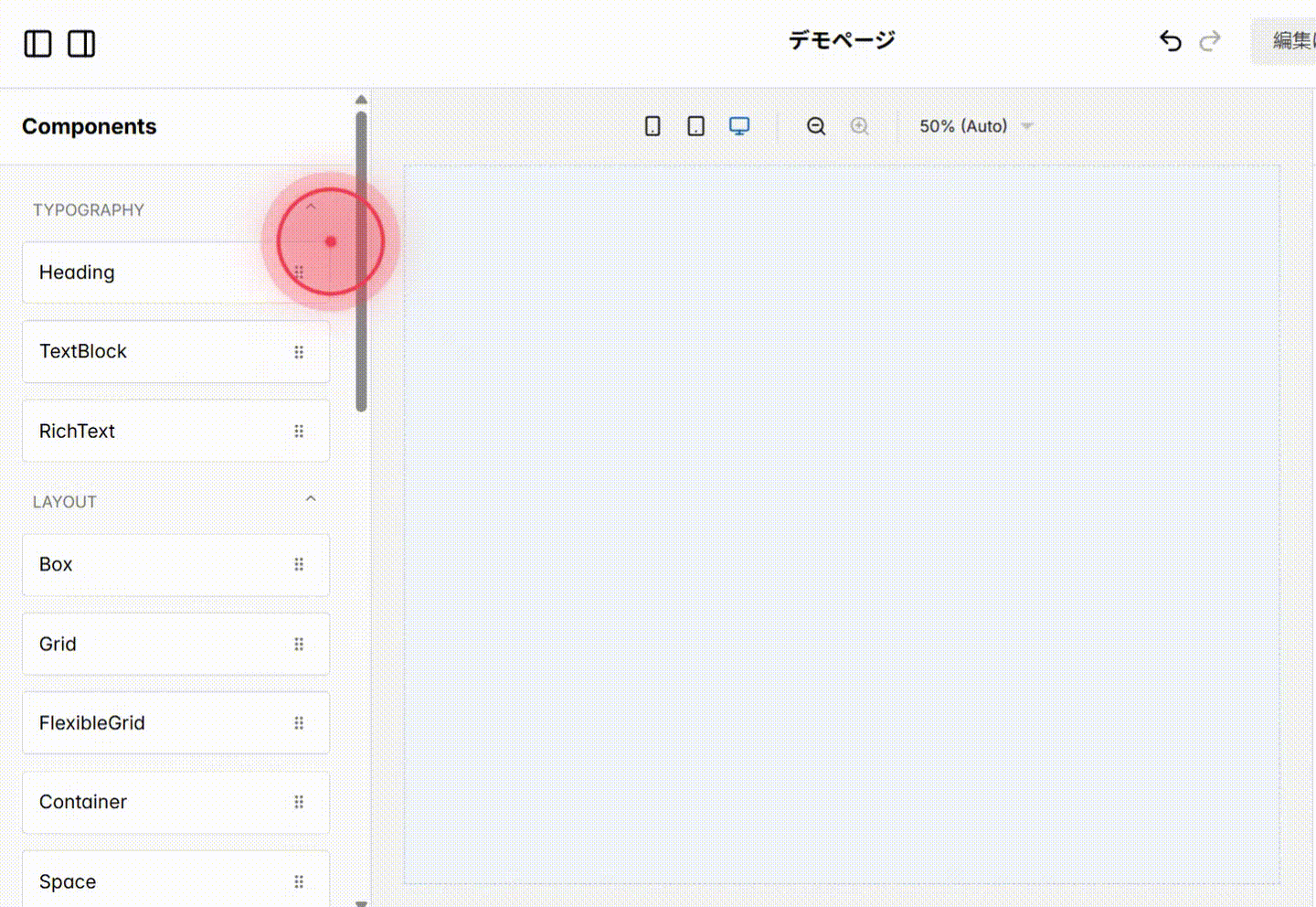Collapse the TYPOGRAPHY section
The height and width of the screenshot is (907, 1316).
coord(311,208)
